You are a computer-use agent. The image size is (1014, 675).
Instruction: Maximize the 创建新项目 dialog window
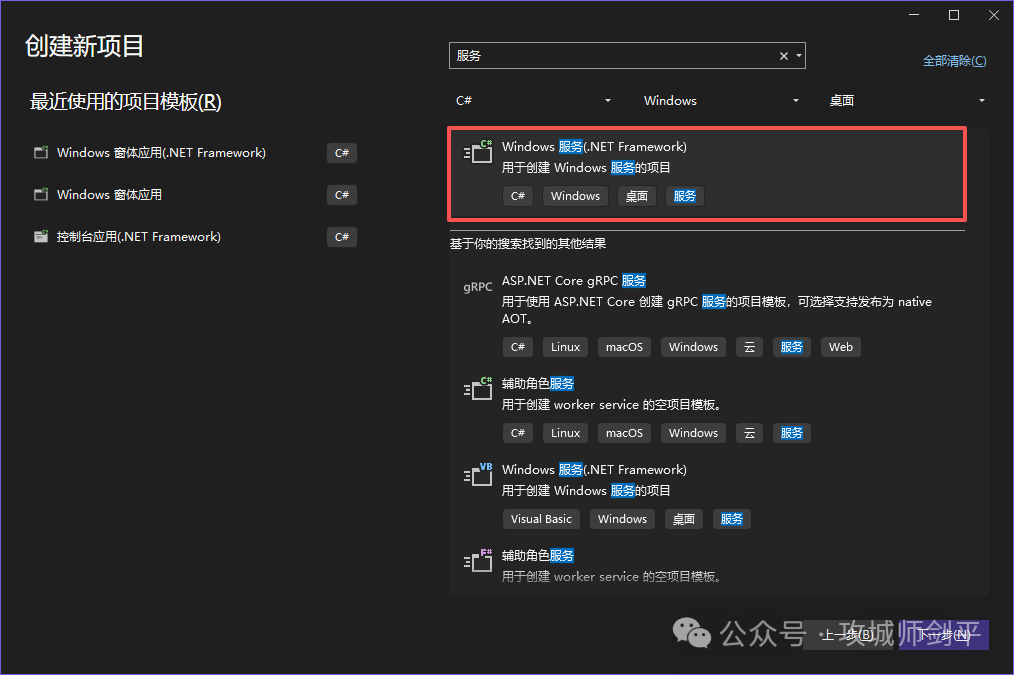point(954,15)
